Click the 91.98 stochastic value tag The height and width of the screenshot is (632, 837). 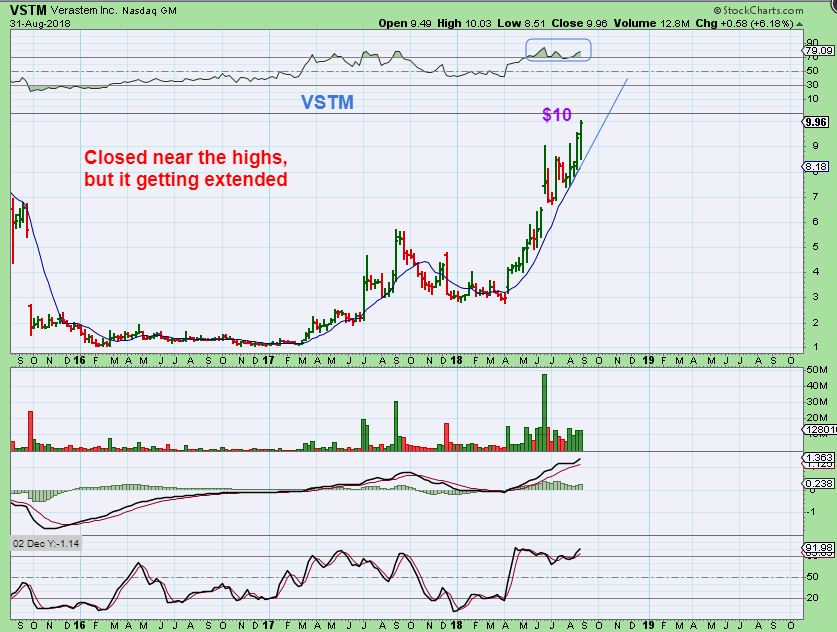point(819,548)
